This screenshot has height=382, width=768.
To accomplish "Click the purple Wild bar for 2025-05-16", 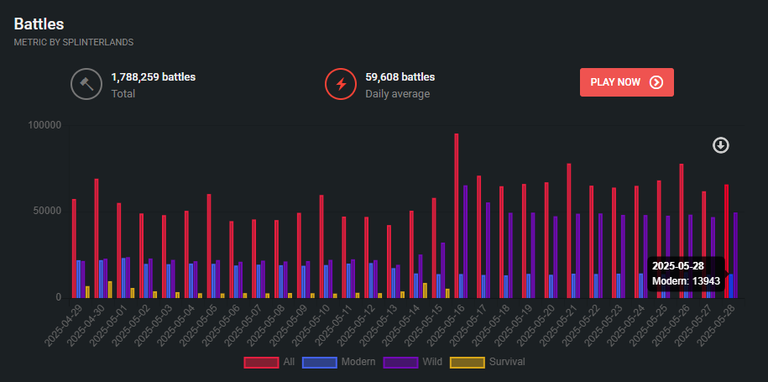I will pyautogui.click(x=465, y=241).
